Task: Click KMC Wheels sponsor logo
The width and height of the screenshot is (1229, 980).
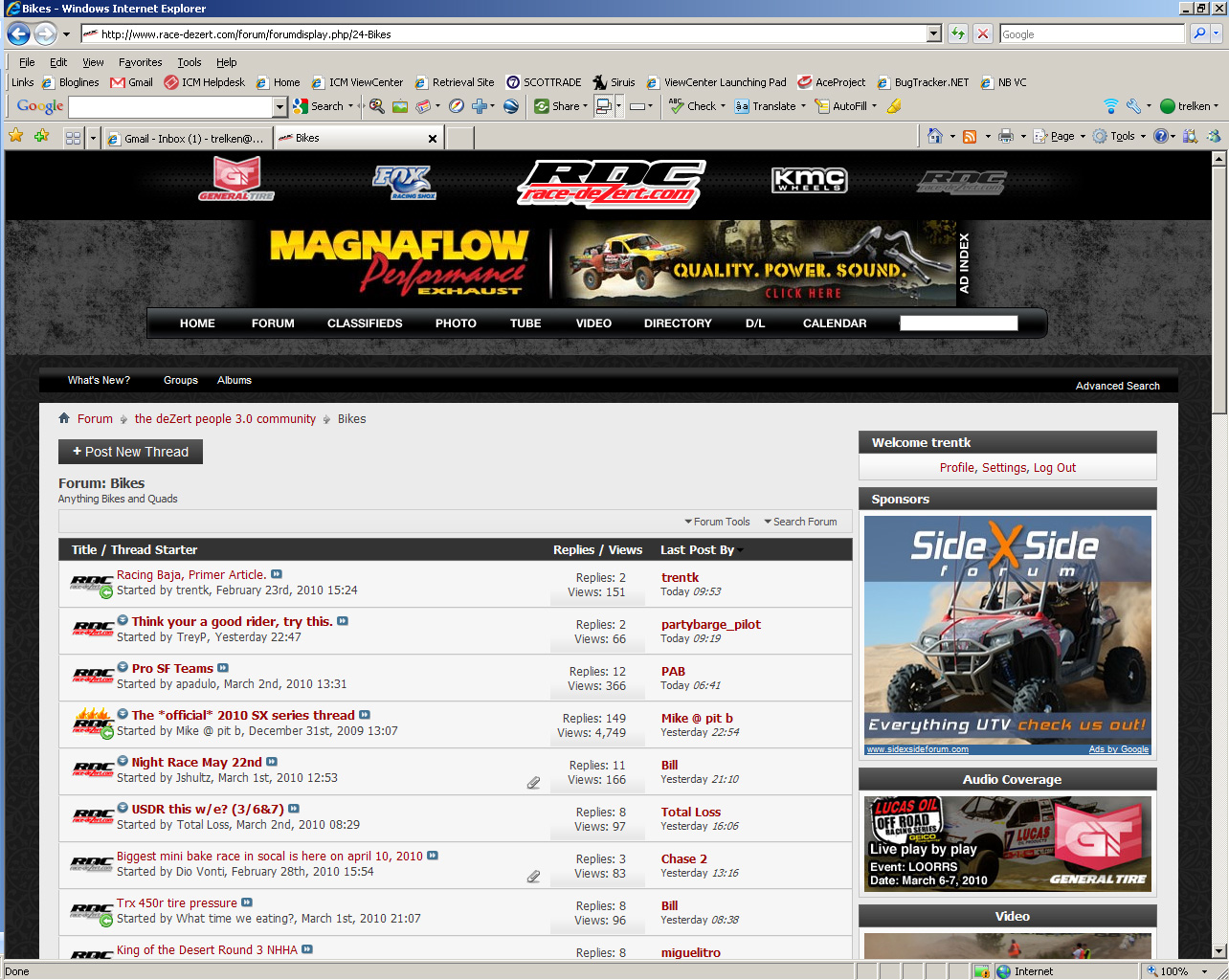Action: pyautogui.click(x=810, y=180)
